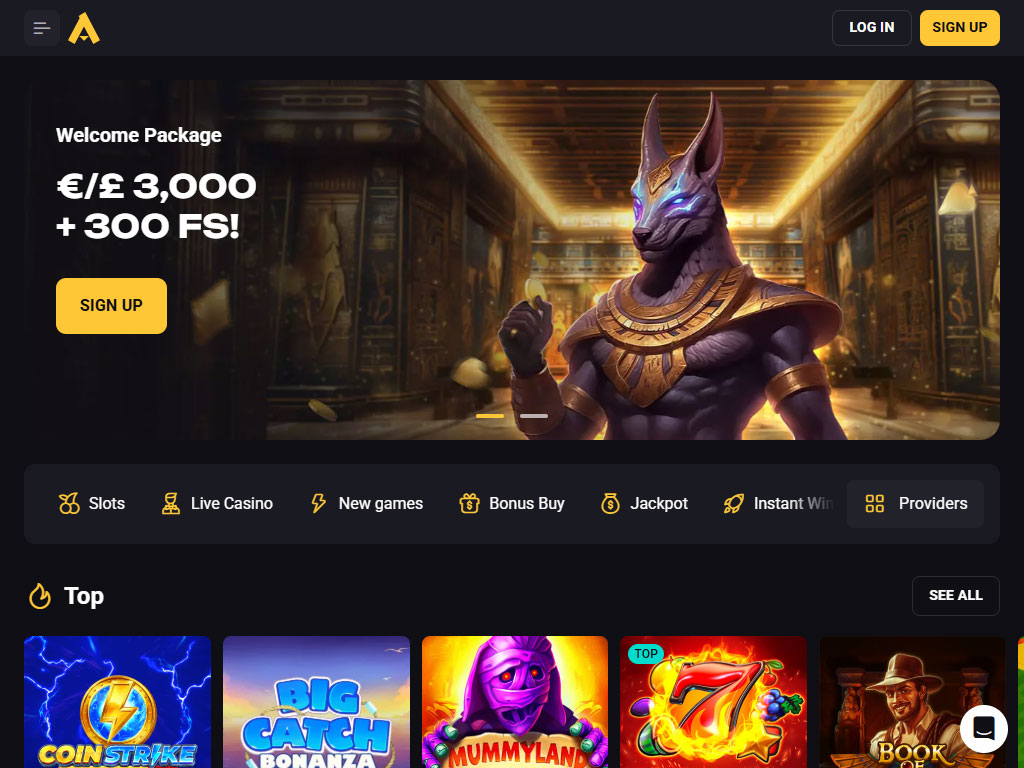The image size is (1024, 768).
Task: Open the hamburger side menu
Action: (42, 28)
